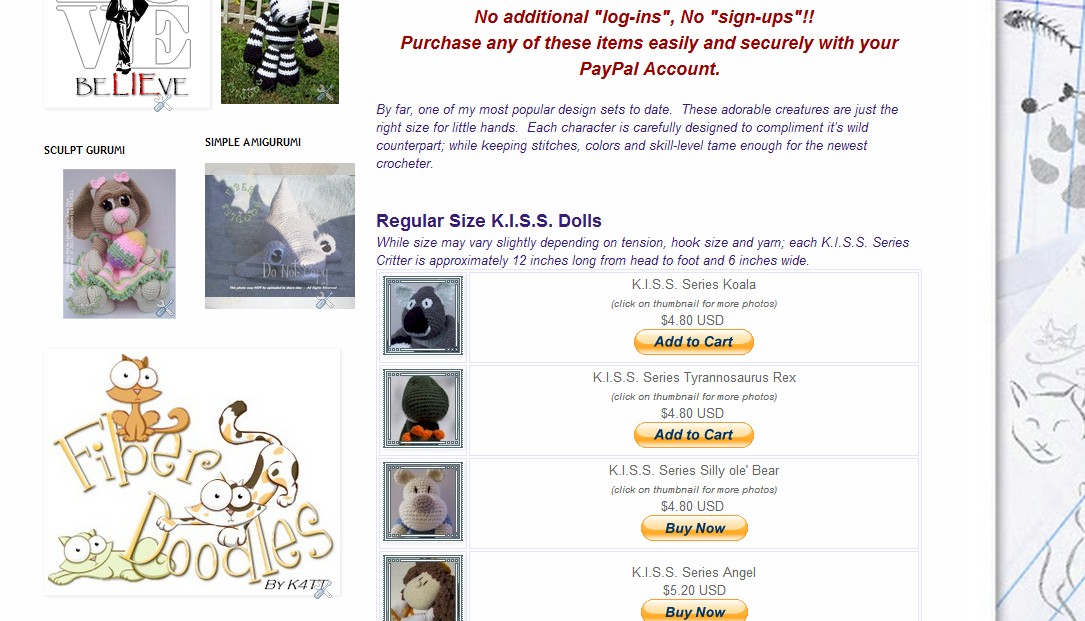1085x621 pixels.
Task: Open the Simple Amigurumi sample image
Action: tap(280, 236)
